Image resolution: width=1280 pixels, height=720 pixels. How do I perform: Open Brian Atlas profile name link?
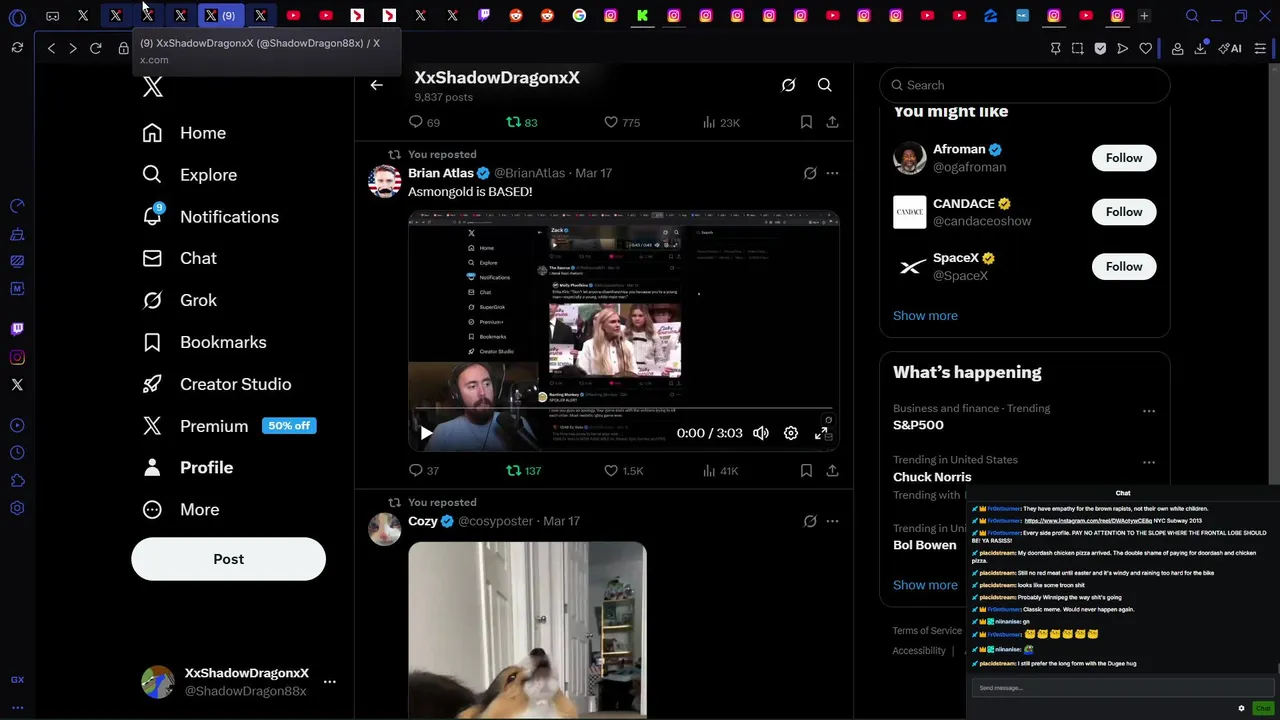pyautogui.click(x=441, y=173)
